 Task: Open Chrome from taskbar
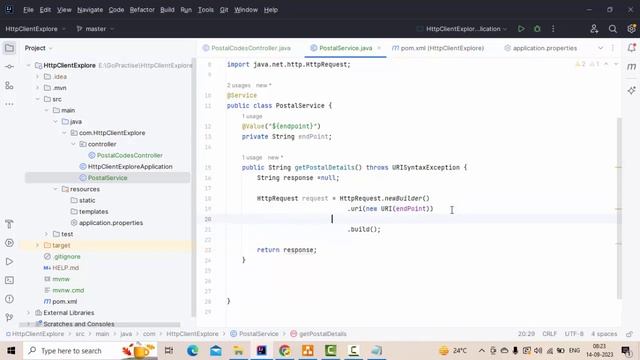[x=284, y=351]
